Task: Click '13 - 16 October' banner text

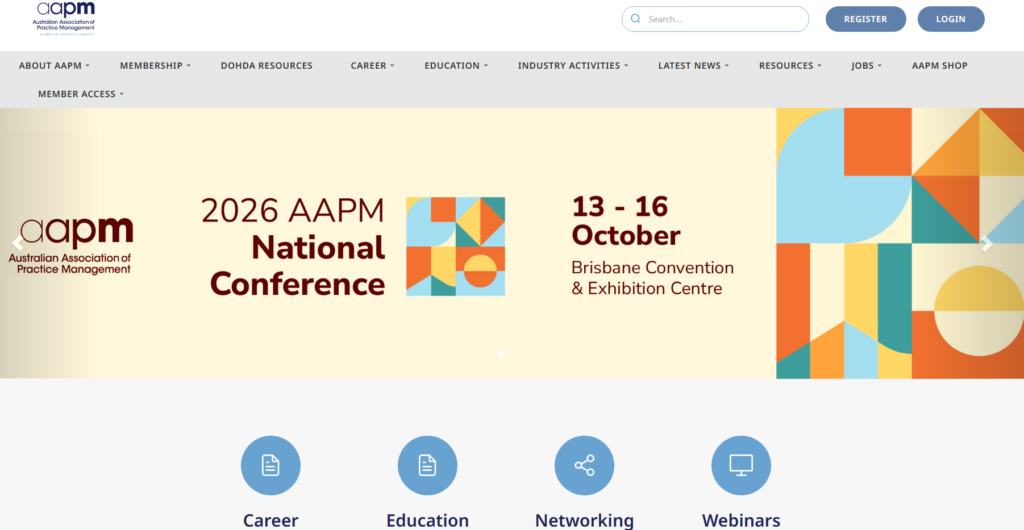Action: point(626,221)
